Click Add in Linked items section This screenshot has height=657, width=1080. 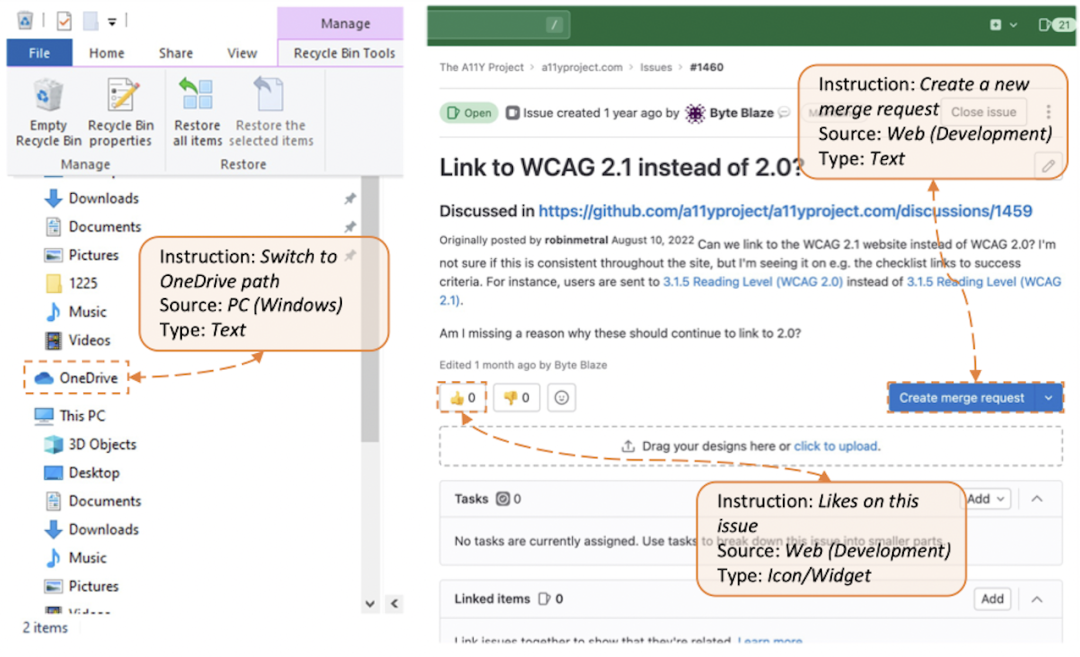point(992,598)
